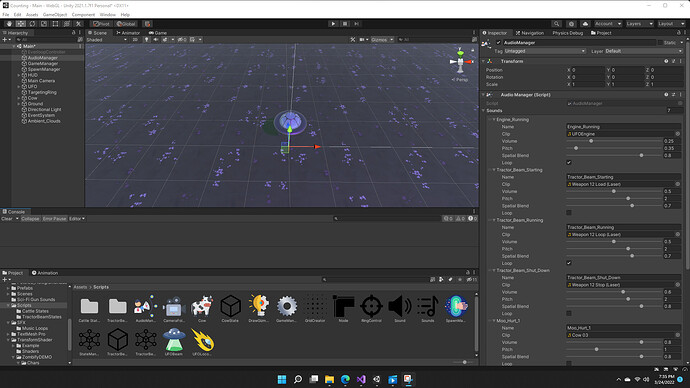Collapse the Transform component
This screenshot has height=388, width=690.
(483, 61)
